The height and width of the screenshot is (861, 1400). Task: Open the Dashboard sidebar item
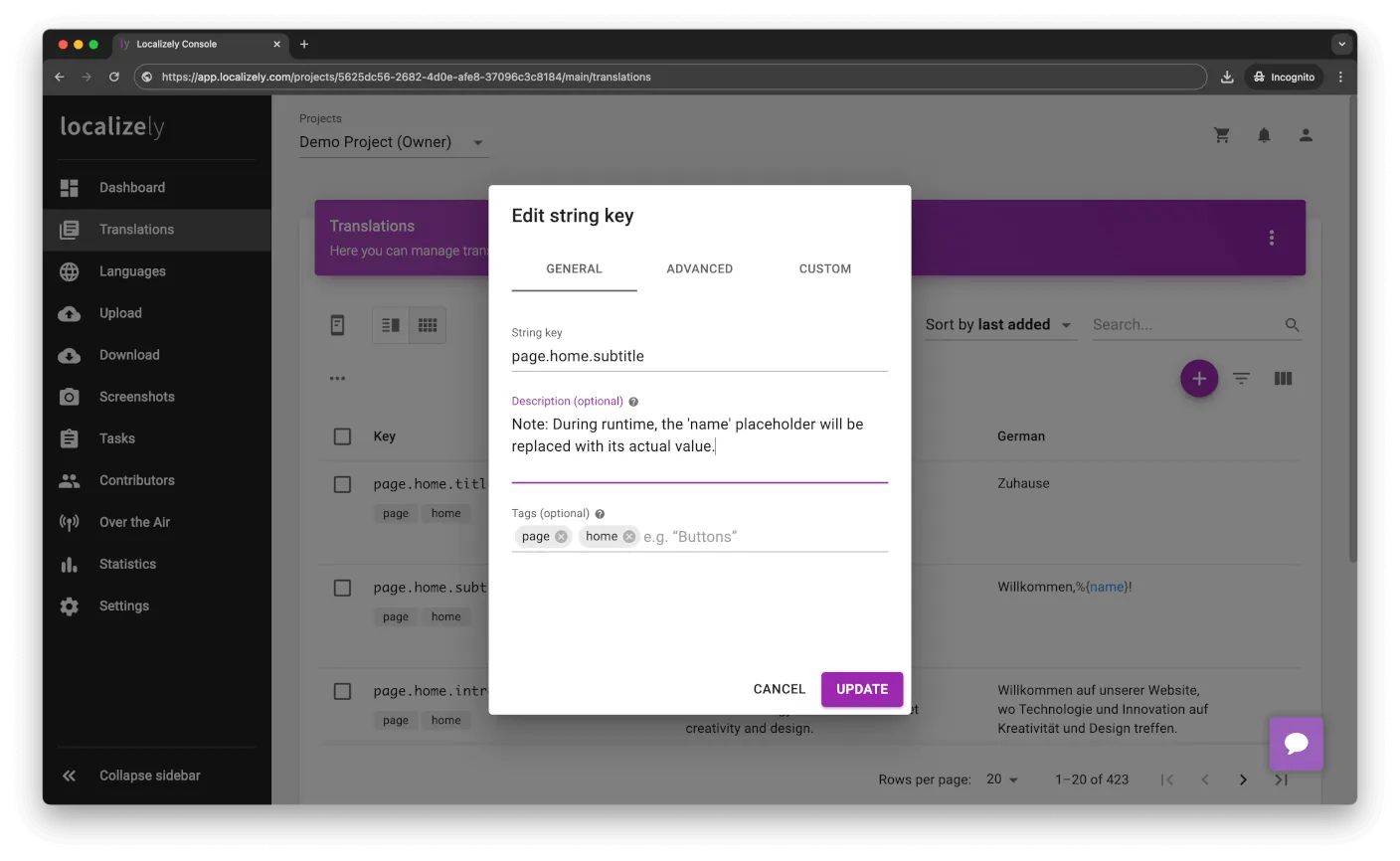coord(156,188)
